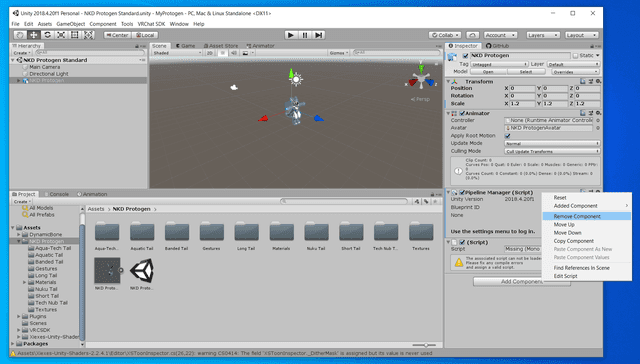Open the Culling Mode dropdown
The image size is (640, 364).
coord(552,151)
